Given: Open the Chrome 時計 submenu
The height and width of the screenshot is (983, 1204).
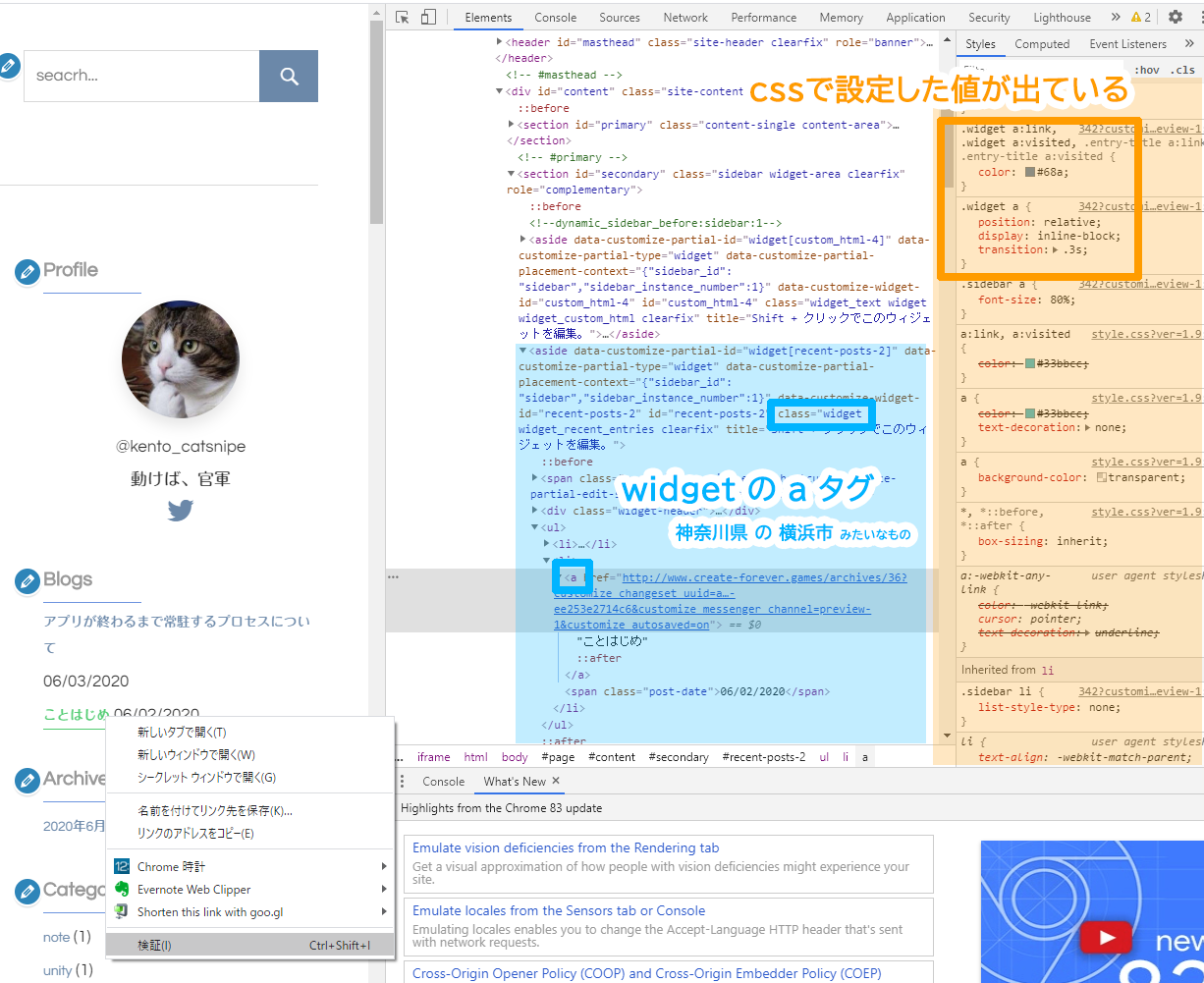Looking at the screenshot, I should tap(249, 867).
